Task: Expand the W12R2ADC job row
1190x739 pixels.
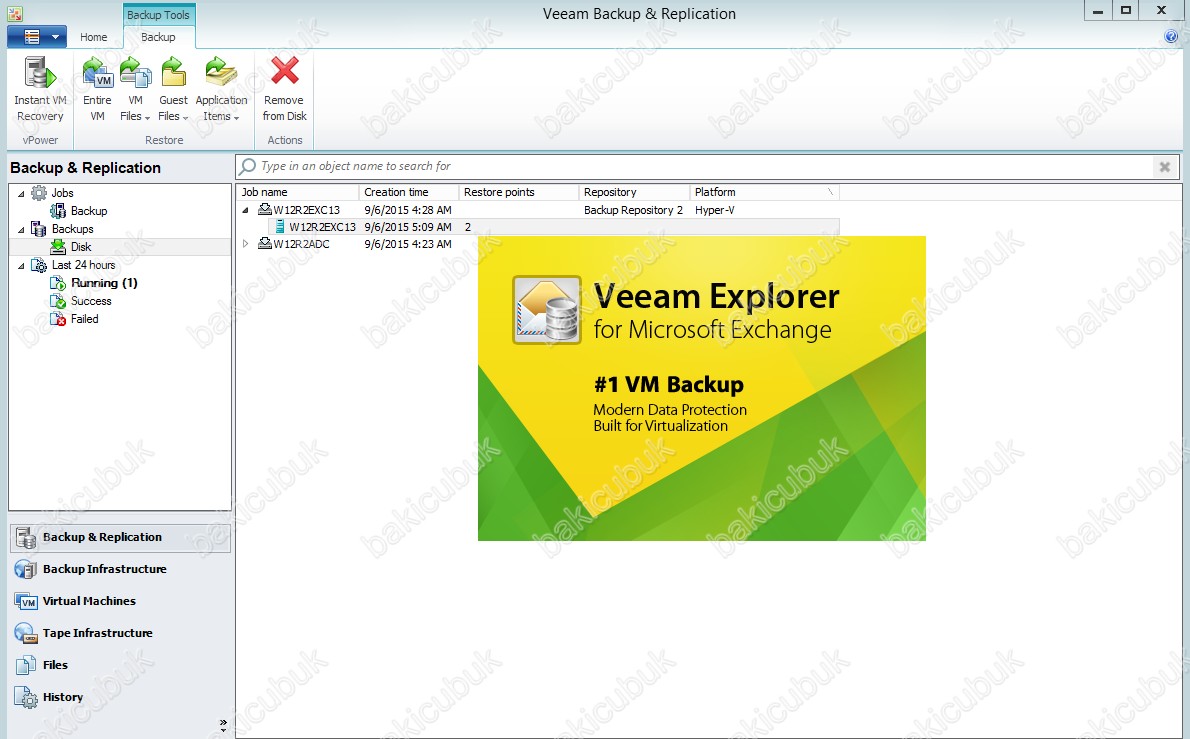Action: pyautogui.click(x=245, y=244)
